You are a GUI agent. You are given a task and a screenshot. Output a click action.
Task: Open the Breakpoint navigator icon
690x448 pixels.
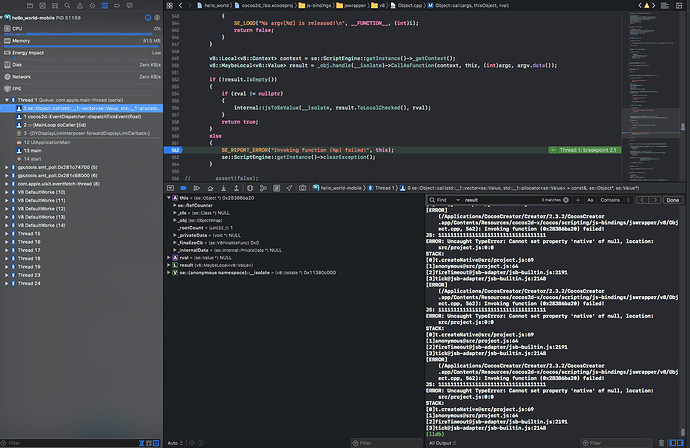click(117, 6)
